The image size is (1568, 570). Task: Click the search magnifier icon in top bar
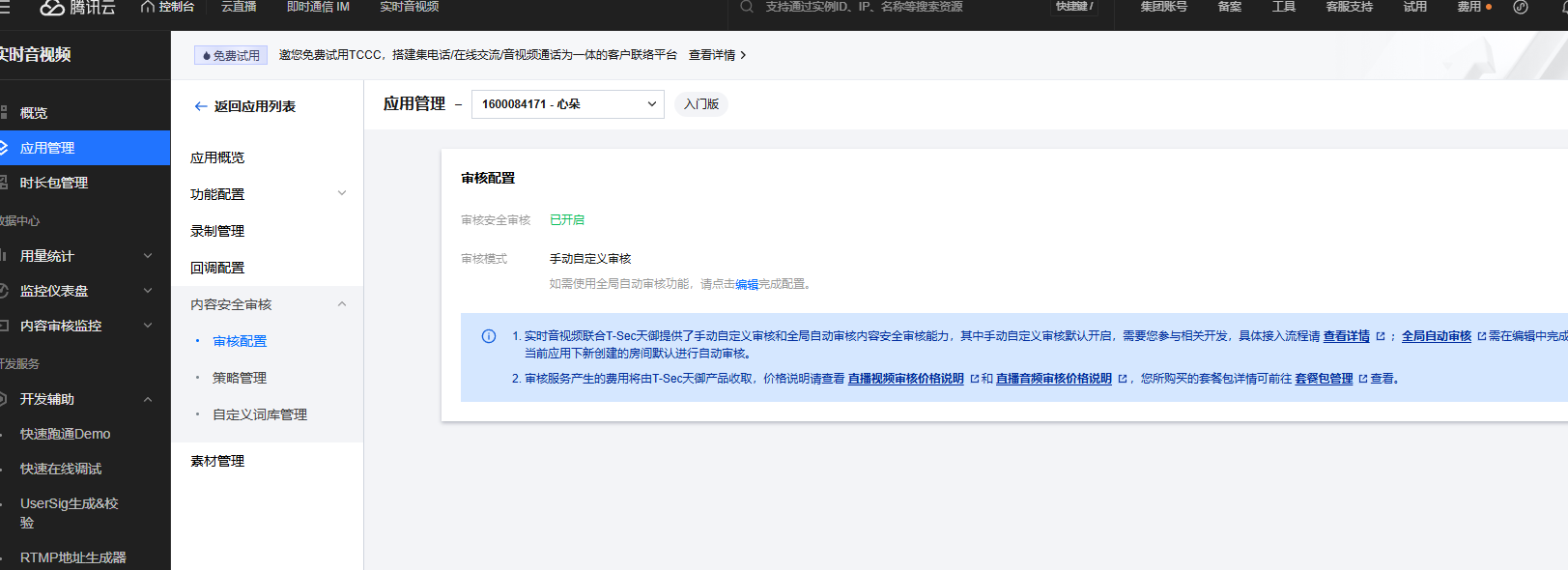(747, 7)
